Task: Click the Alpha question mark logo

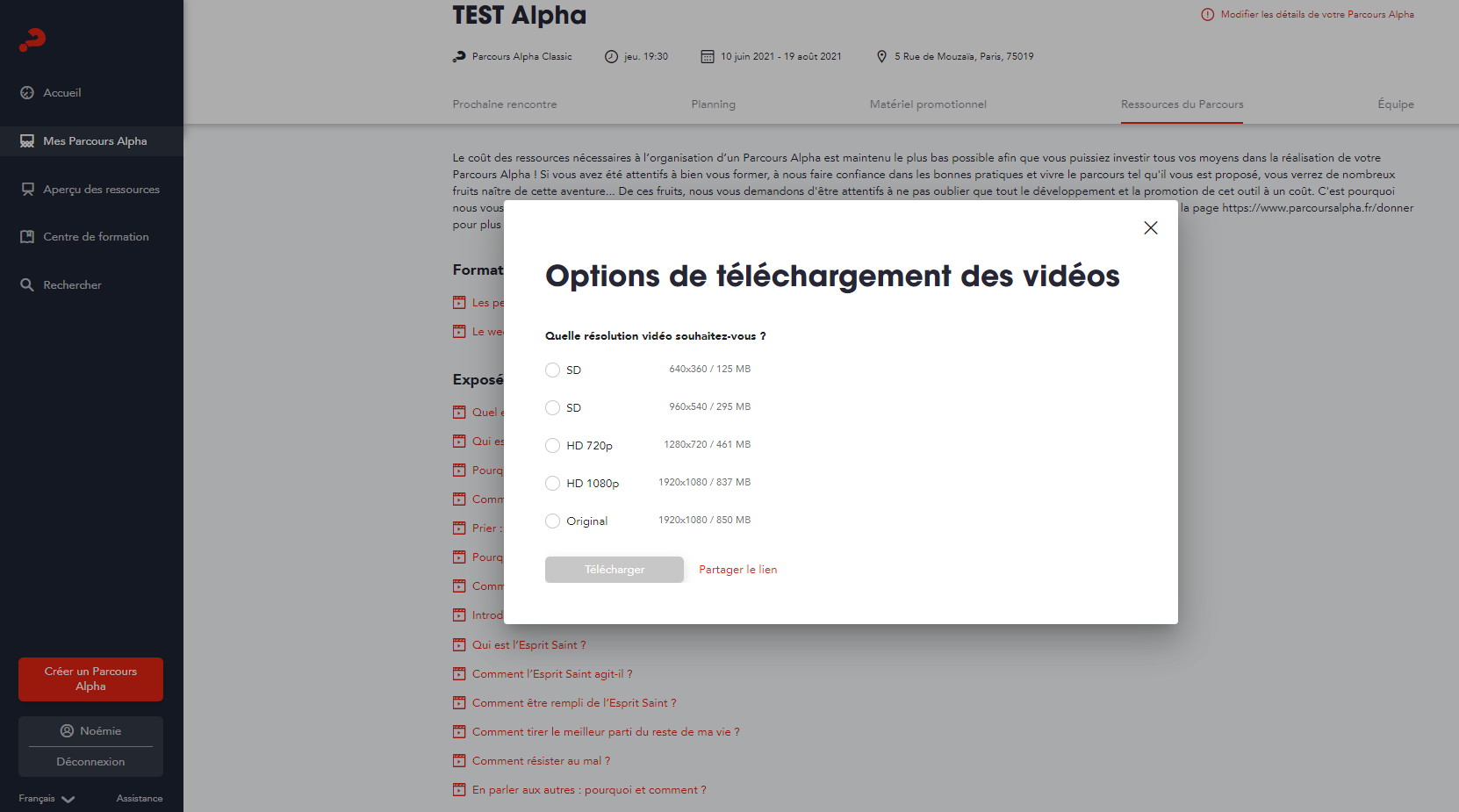Action: coord(32,40)
